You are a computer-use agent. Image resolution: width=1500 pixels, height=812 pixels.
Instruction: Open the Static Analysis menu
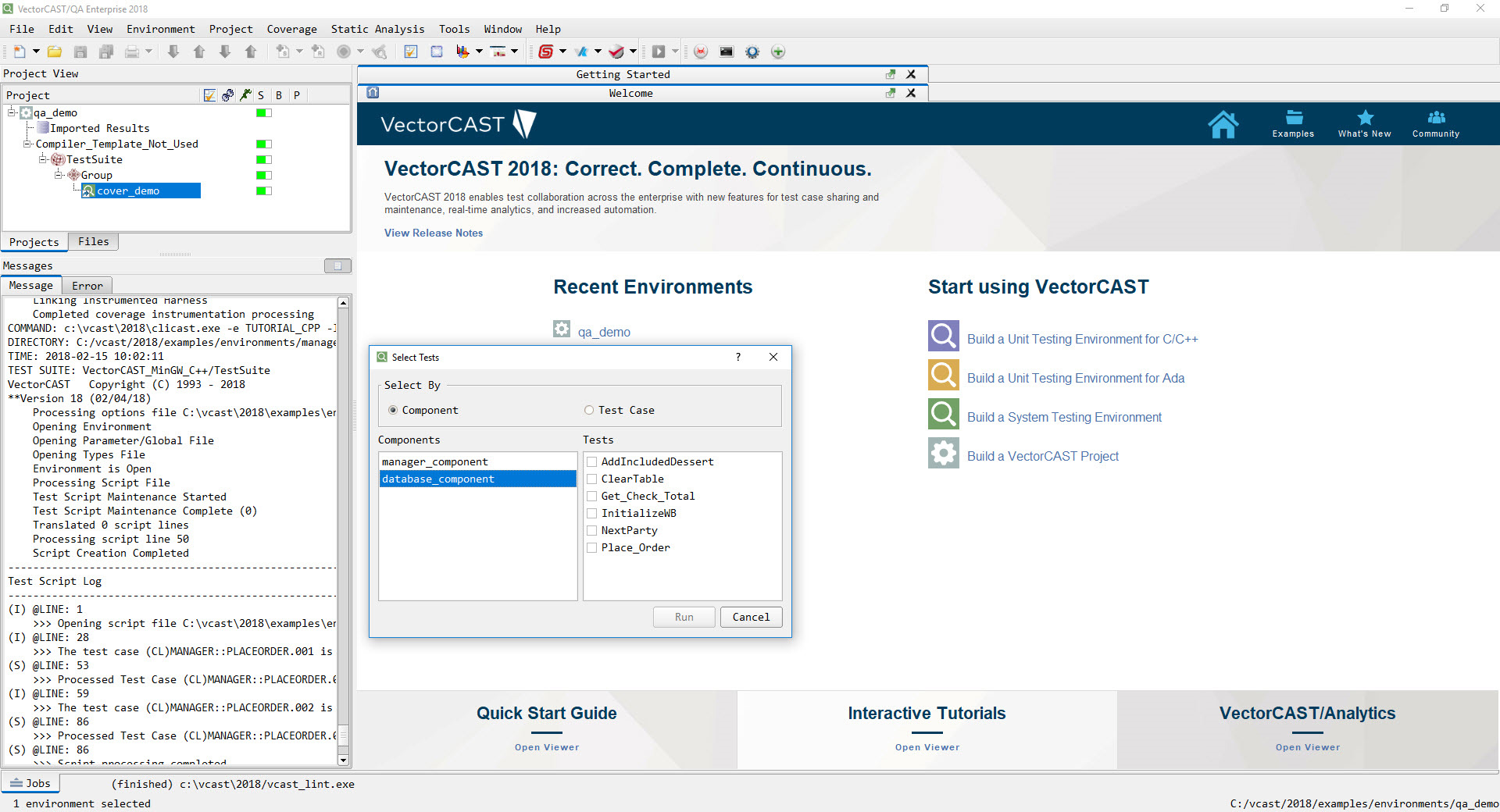pos(377,29)
